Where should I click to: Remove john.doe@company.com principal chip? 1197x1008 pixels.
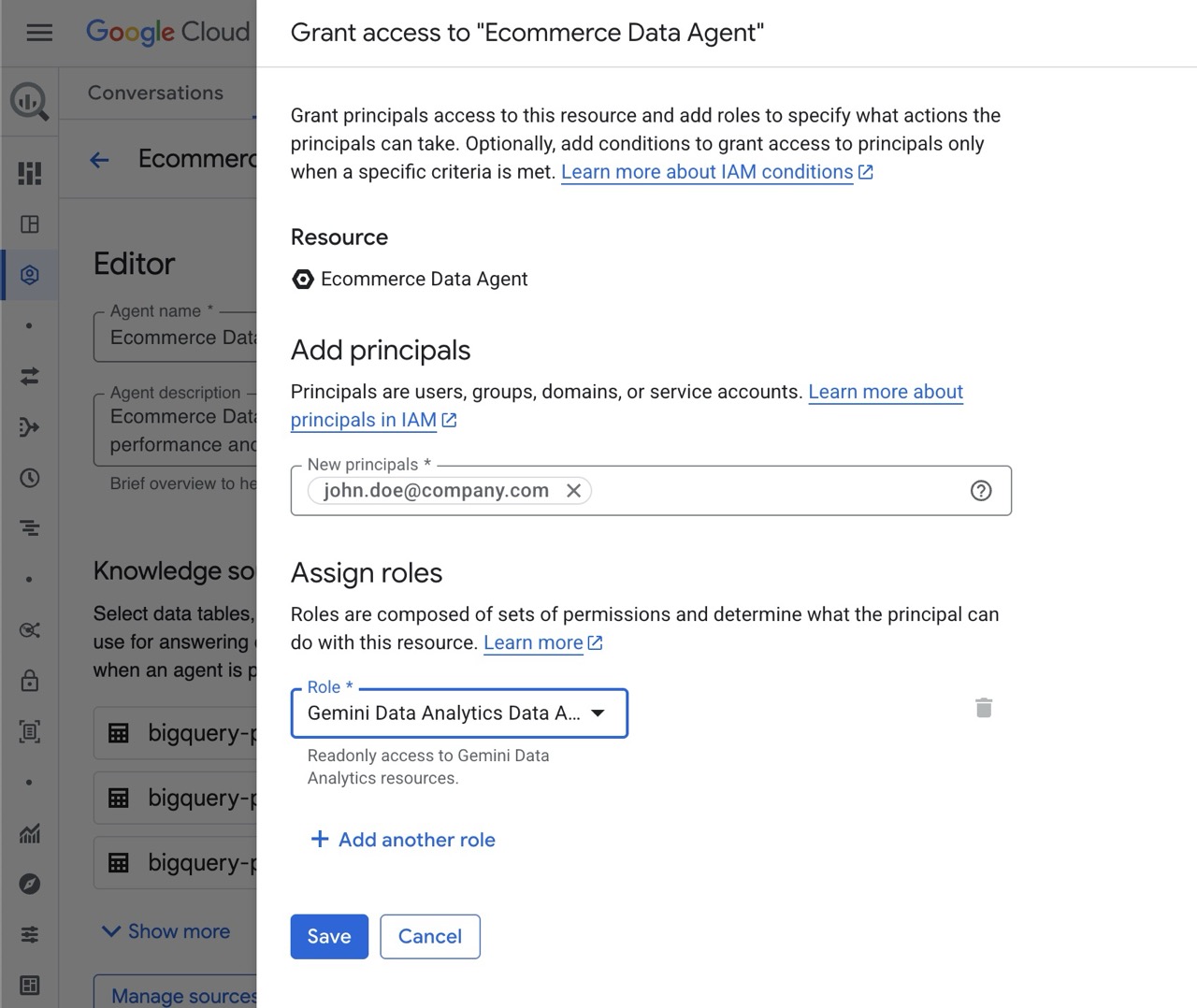(x=574, y=491)
